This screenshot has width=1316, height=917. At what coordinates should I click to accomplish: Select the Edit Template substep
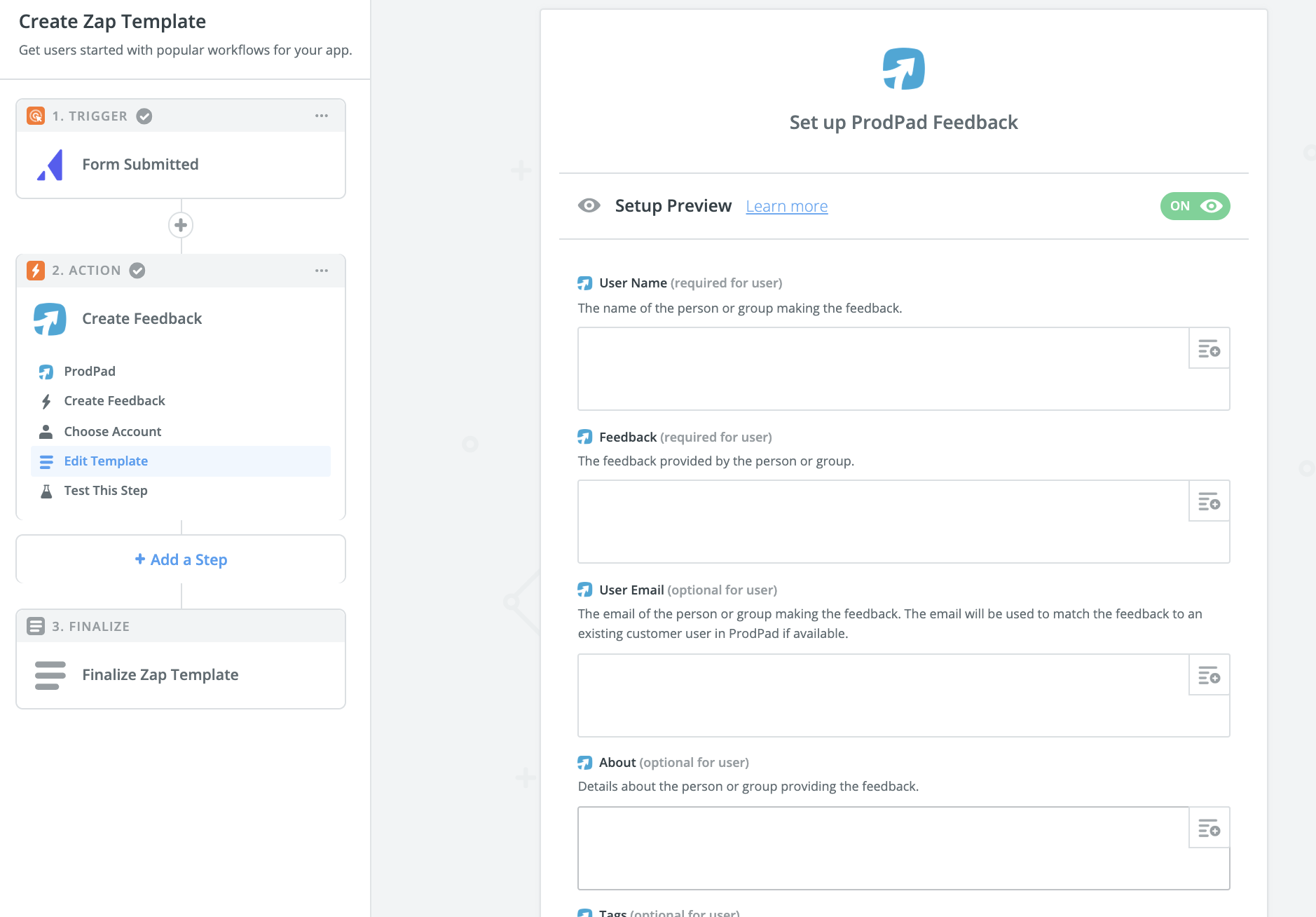click(181, 461)
